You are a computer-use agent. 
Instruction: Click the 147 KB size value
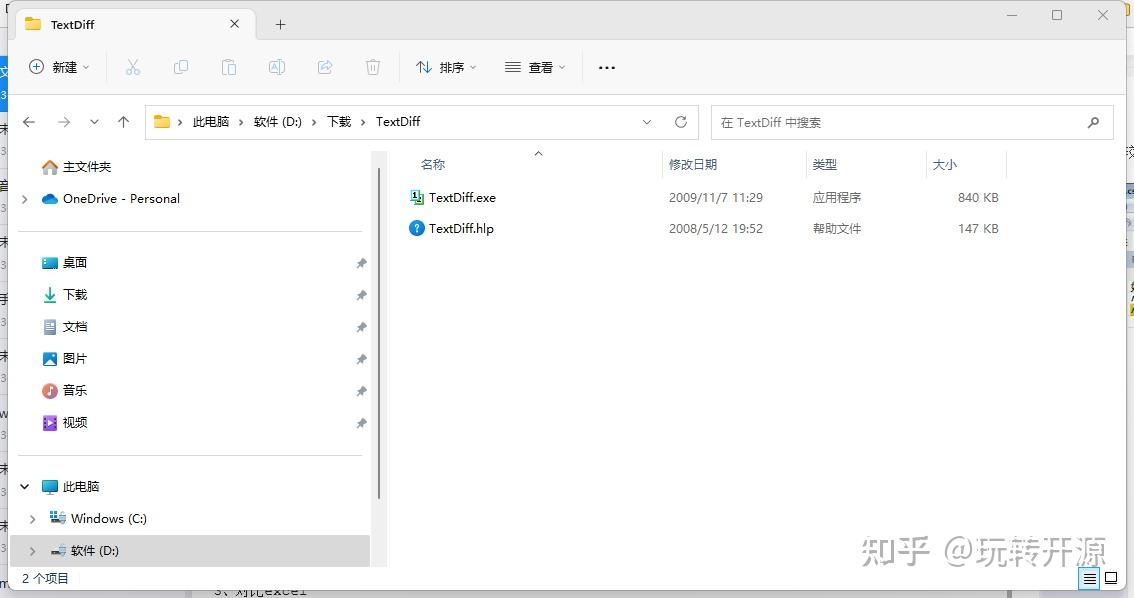978,228
